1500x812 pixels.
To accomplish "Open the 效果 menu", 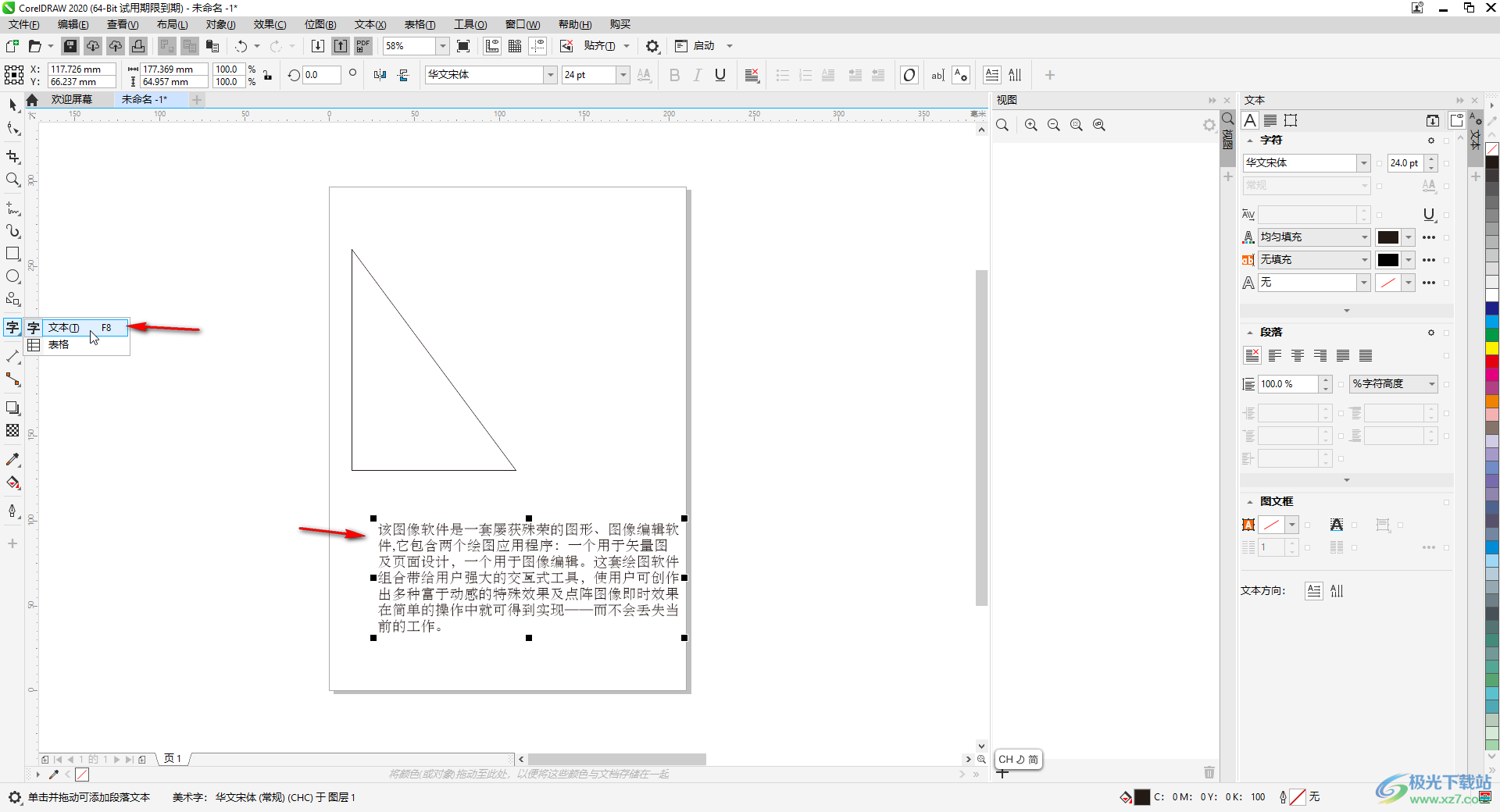I will pos(270,24).
